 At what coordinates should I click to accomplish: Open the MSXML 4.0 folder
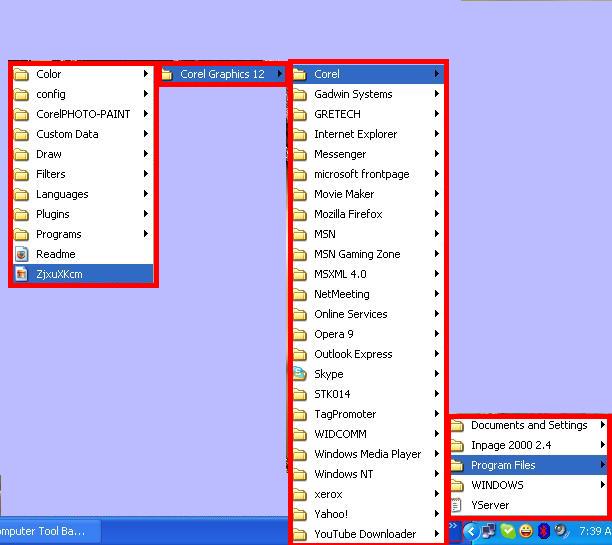pyautogui.click(x=368, y=274)
